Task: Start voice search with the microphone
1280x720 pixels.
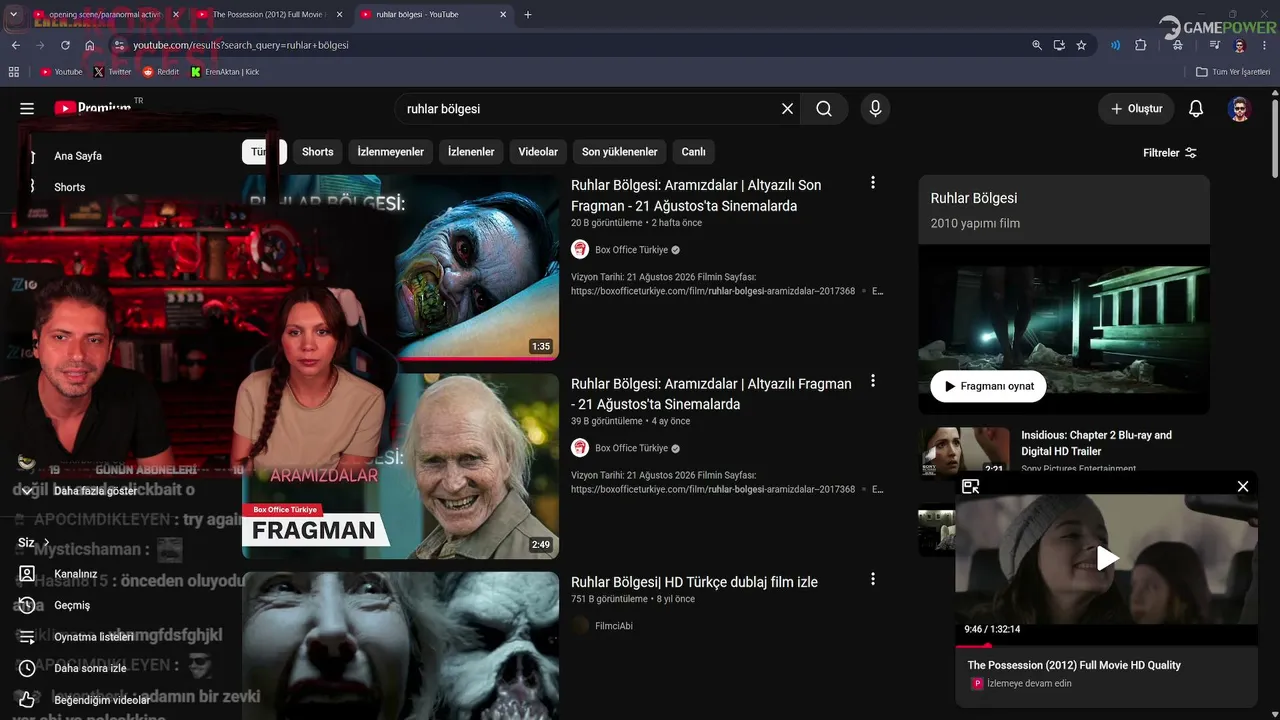Action: 875,109
